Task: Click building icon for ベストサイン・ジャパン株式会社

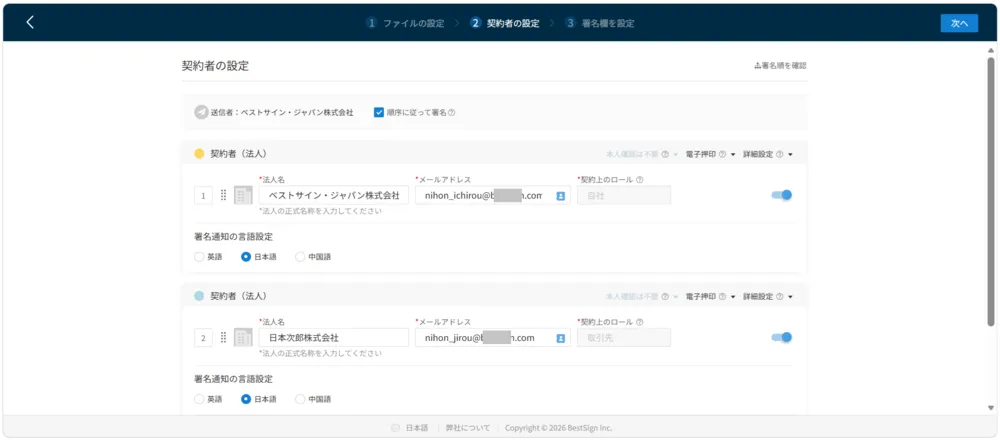Action: [243, 195]
